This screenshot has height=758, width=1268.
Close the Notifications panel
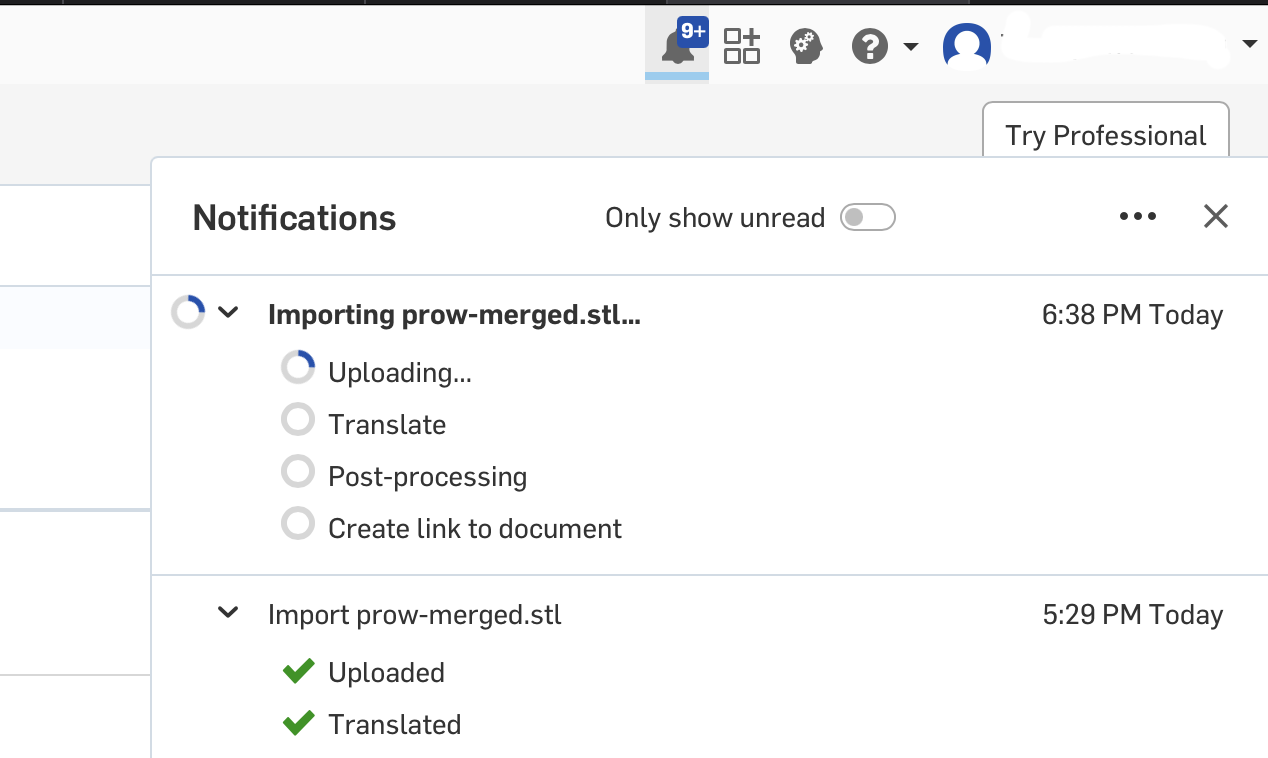point(1215,217)
